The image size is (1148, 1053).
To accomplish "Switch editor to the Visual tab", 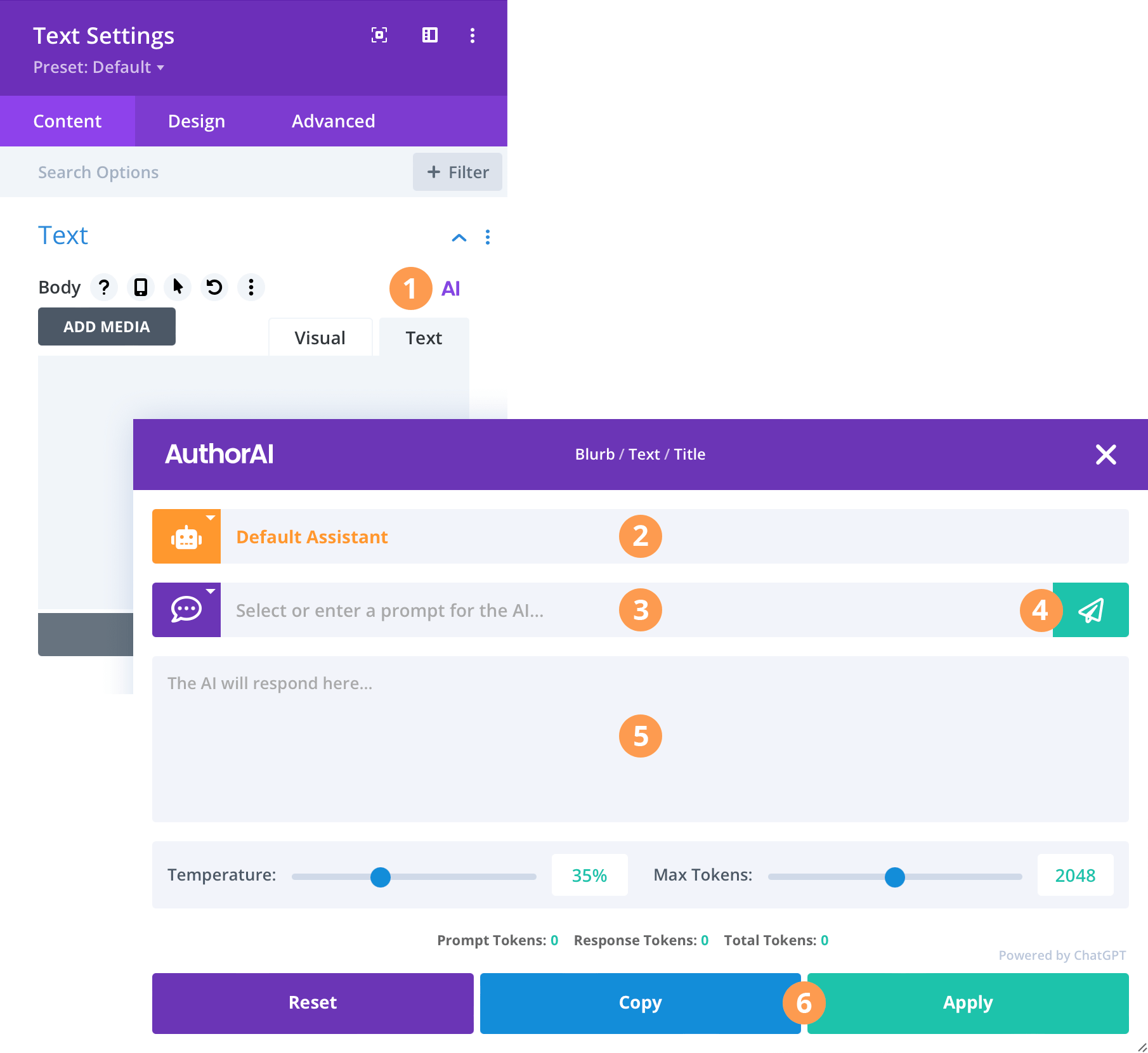I will pos(320,337).
